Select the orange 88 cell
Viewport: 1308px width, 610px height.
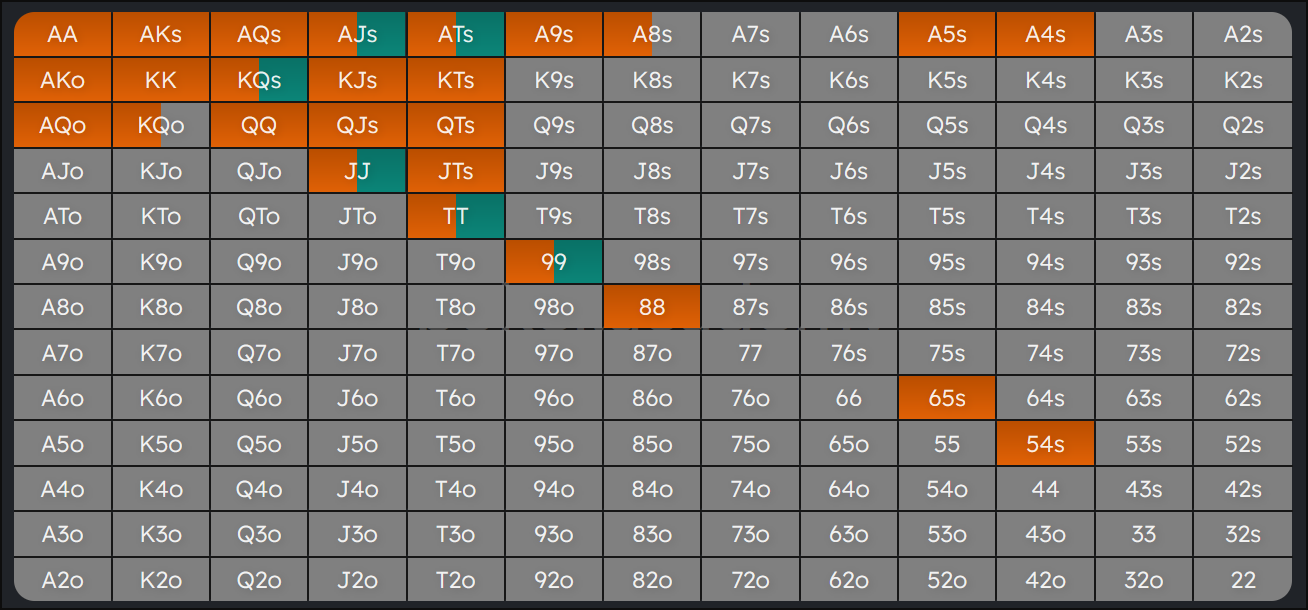[x=651, y=307]
